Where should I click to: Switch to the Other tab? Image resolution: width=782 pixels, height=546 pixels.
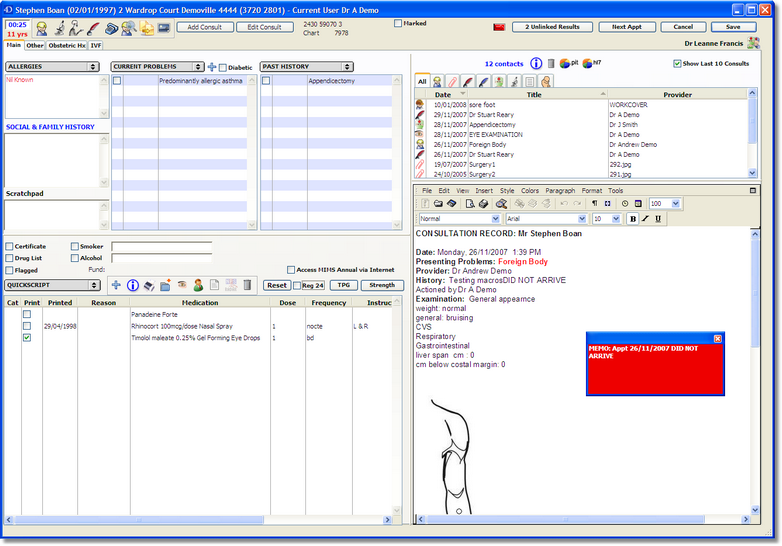35,45
